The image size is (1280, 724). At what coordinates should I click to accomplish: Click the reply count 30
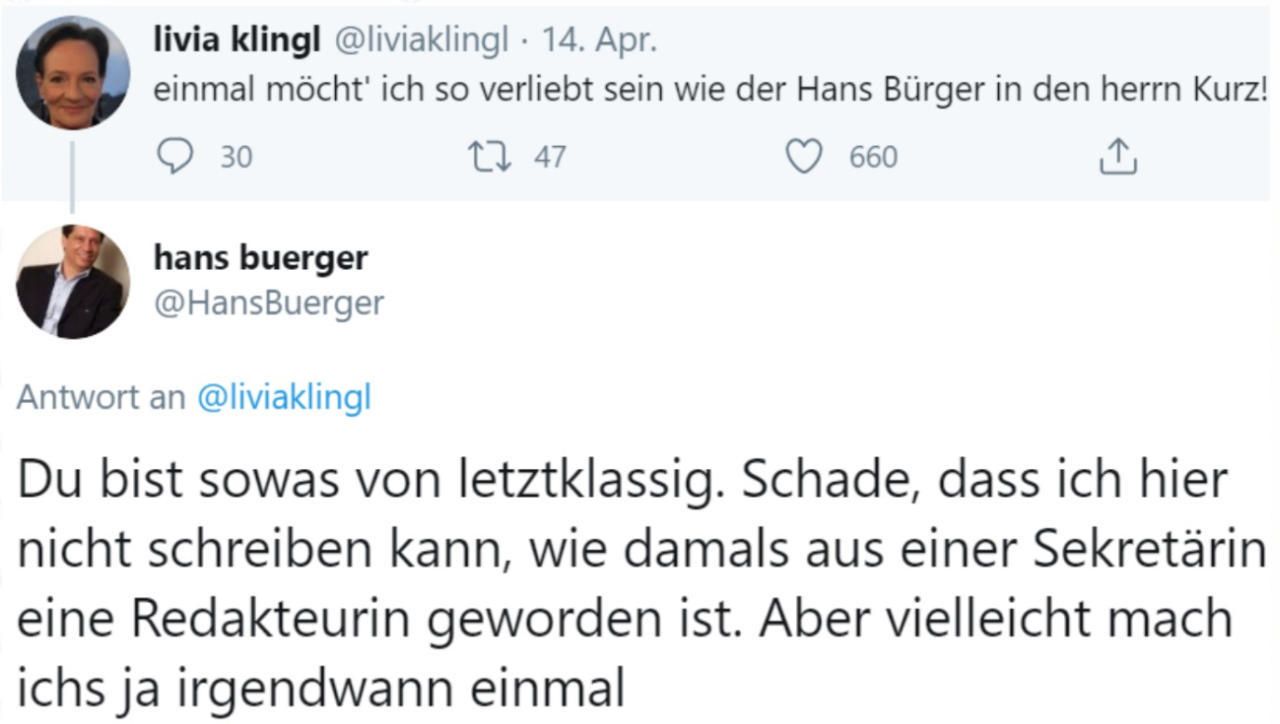click(x=236, y=157)
